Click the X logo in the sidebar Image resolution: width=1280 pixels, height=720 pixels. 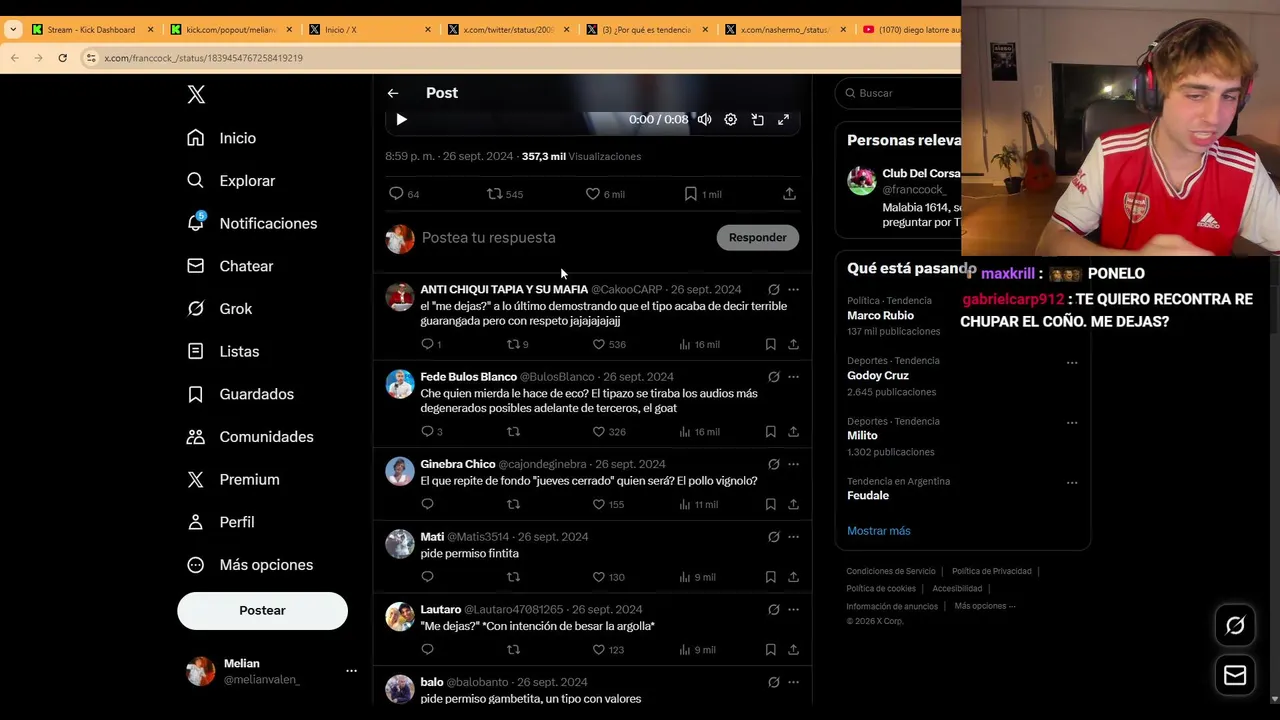pos(196,94)
